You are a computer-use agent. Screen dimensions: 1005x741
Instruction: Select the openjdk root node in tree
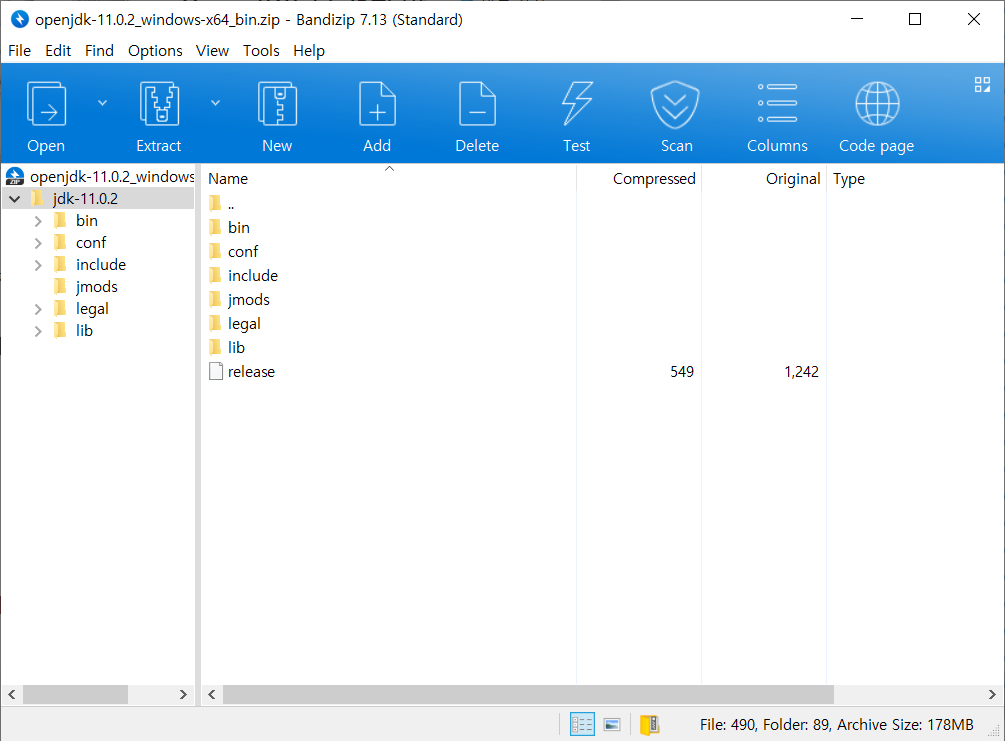point(112,176)
